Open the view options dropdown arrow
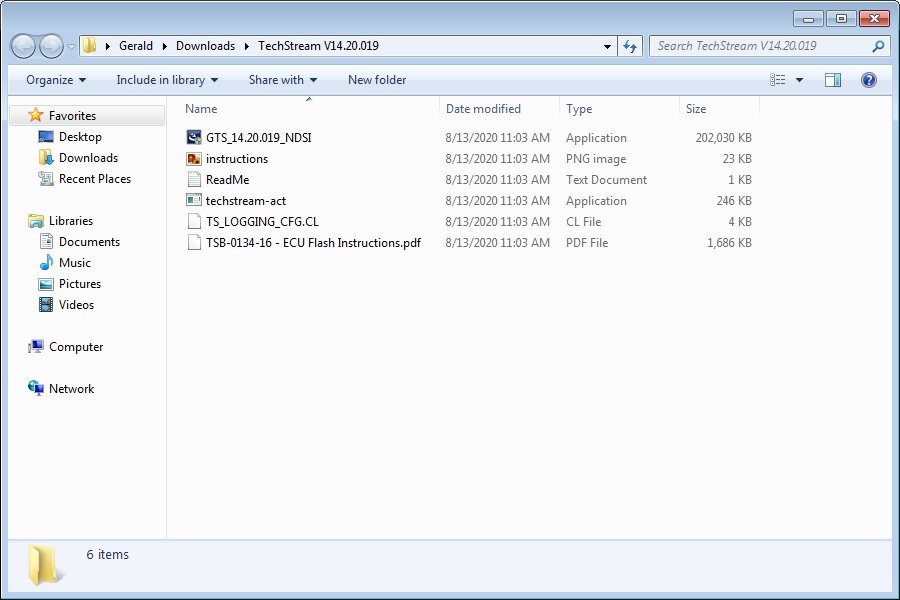The image size is (900, 600). 799,80
